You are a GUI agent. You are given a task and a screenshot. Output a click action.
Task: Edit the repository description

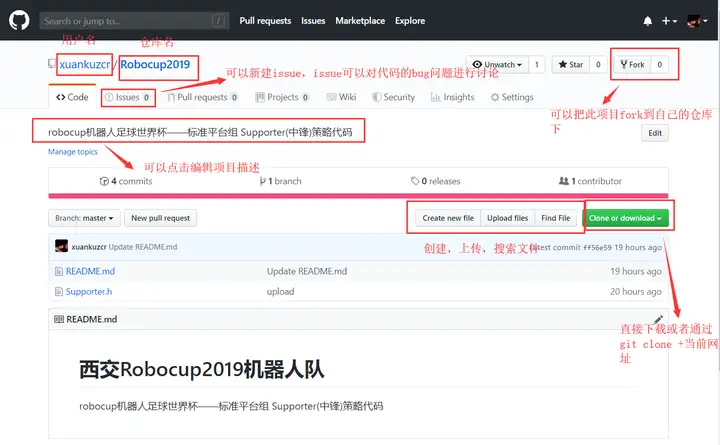coord(655,133)
